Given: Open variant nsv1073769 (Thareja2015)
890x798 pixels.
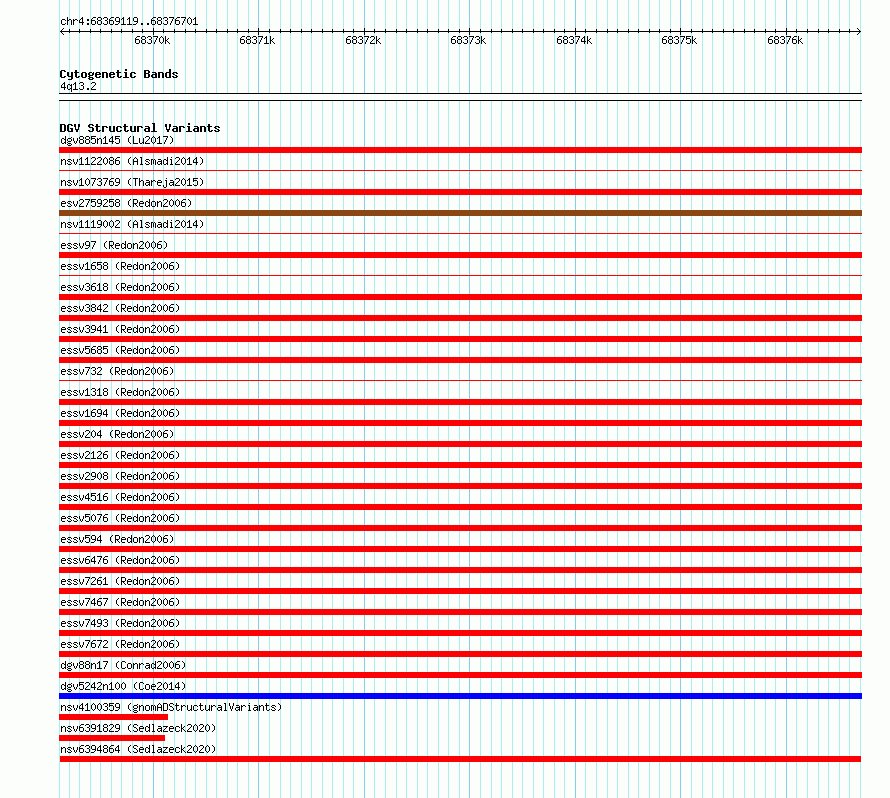Looking at the screenshot, I should coord(132,182).
